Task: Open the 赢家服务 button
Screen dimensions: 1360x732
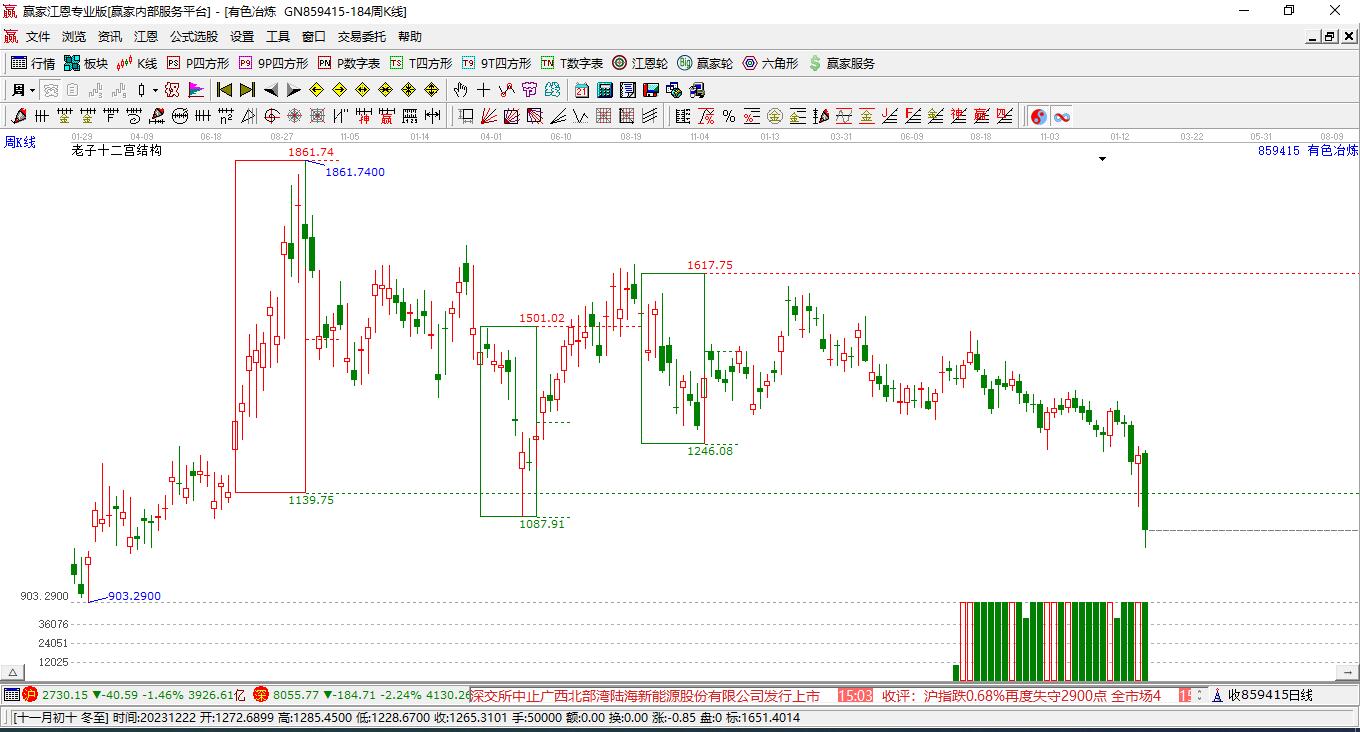Action: (841, 63)
